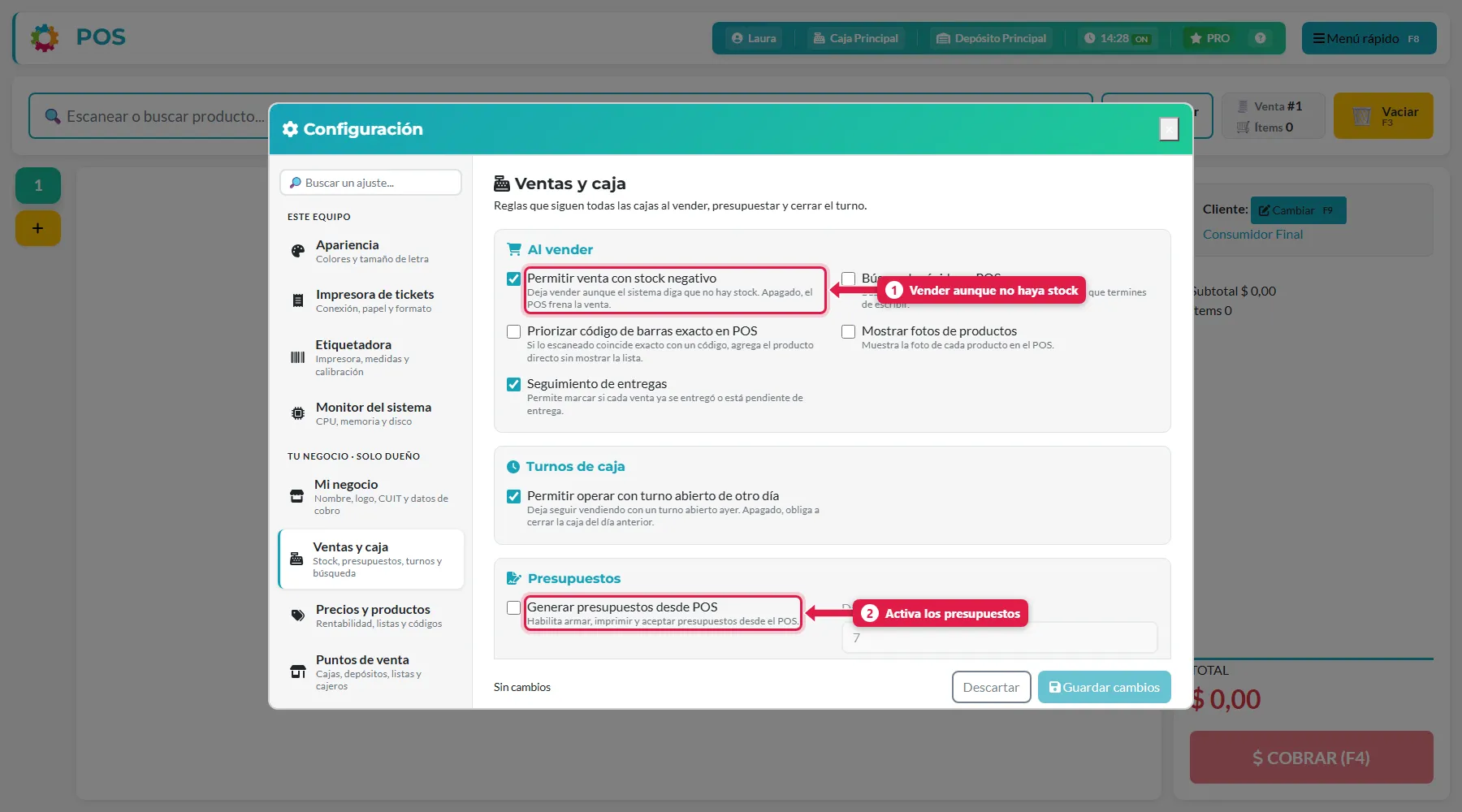Click the Precios y productos tags icon

298,616
